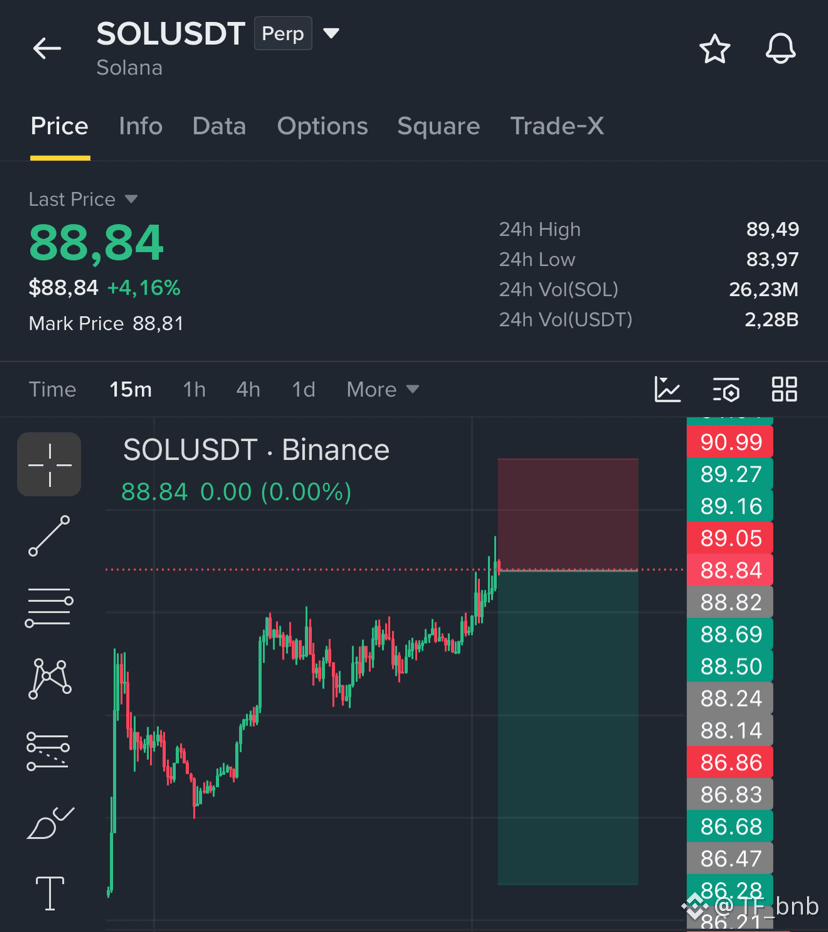This screenshot has height=932, width=828.
Task: Open chart indicators icon
Action: click(x=668, y=389)
